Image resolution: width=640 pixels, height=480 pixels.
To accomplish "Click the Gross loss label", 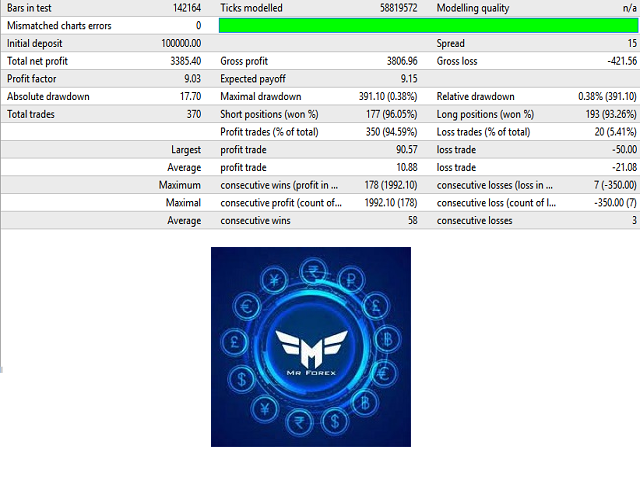I will coord(457,61).
